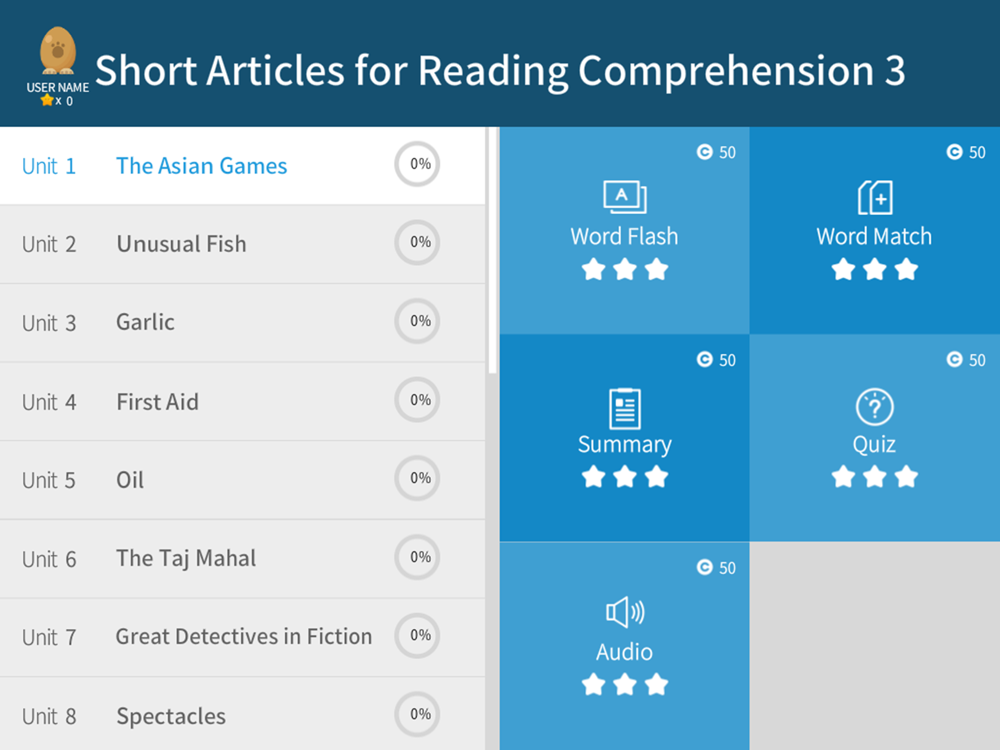Click the coin icon on Quiz tile

coord(954,360)
